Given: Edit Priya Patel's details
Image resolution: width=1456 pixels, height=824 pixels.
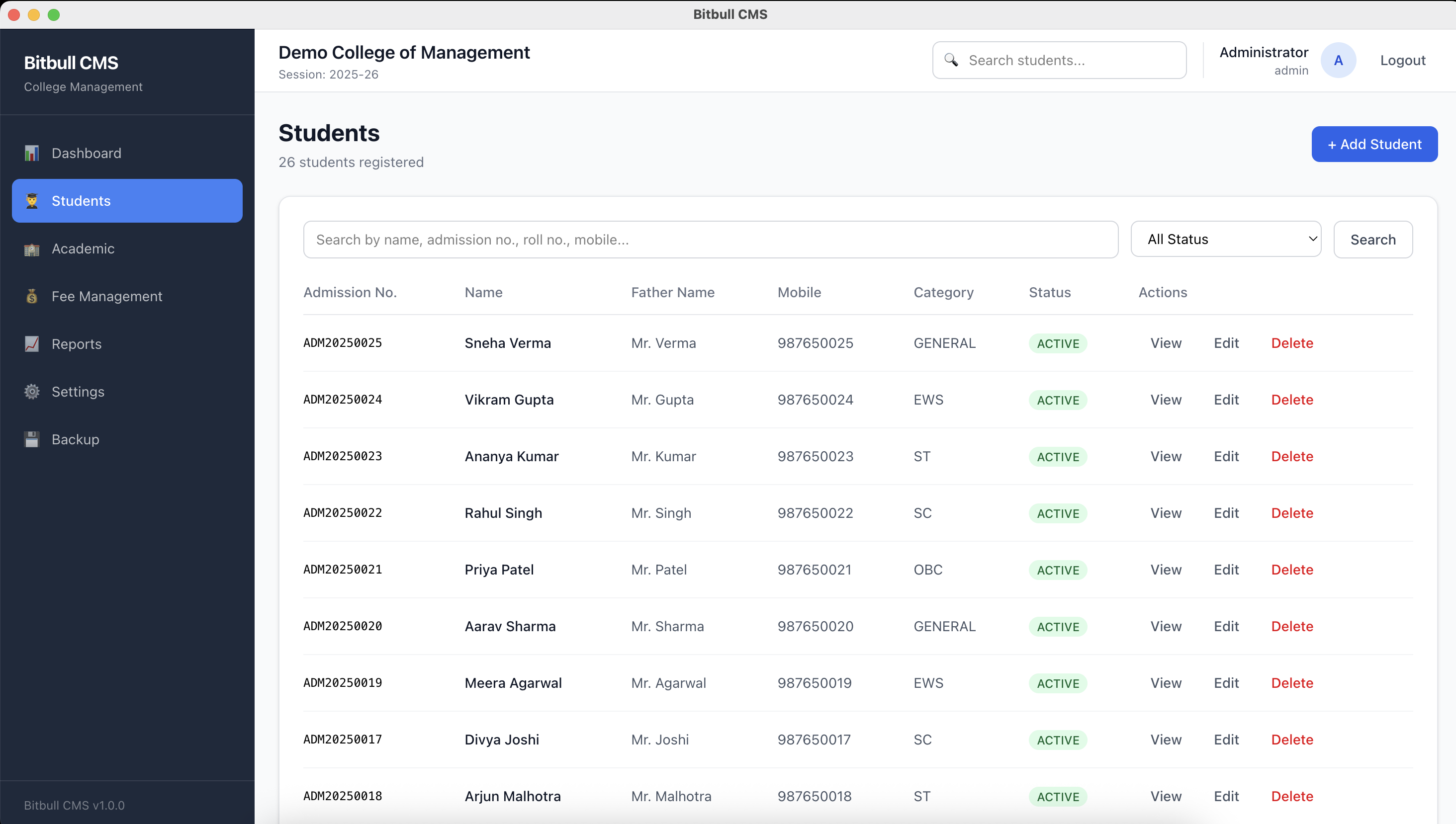Looking at the screenshot, I should click(x=1226, y=570).
